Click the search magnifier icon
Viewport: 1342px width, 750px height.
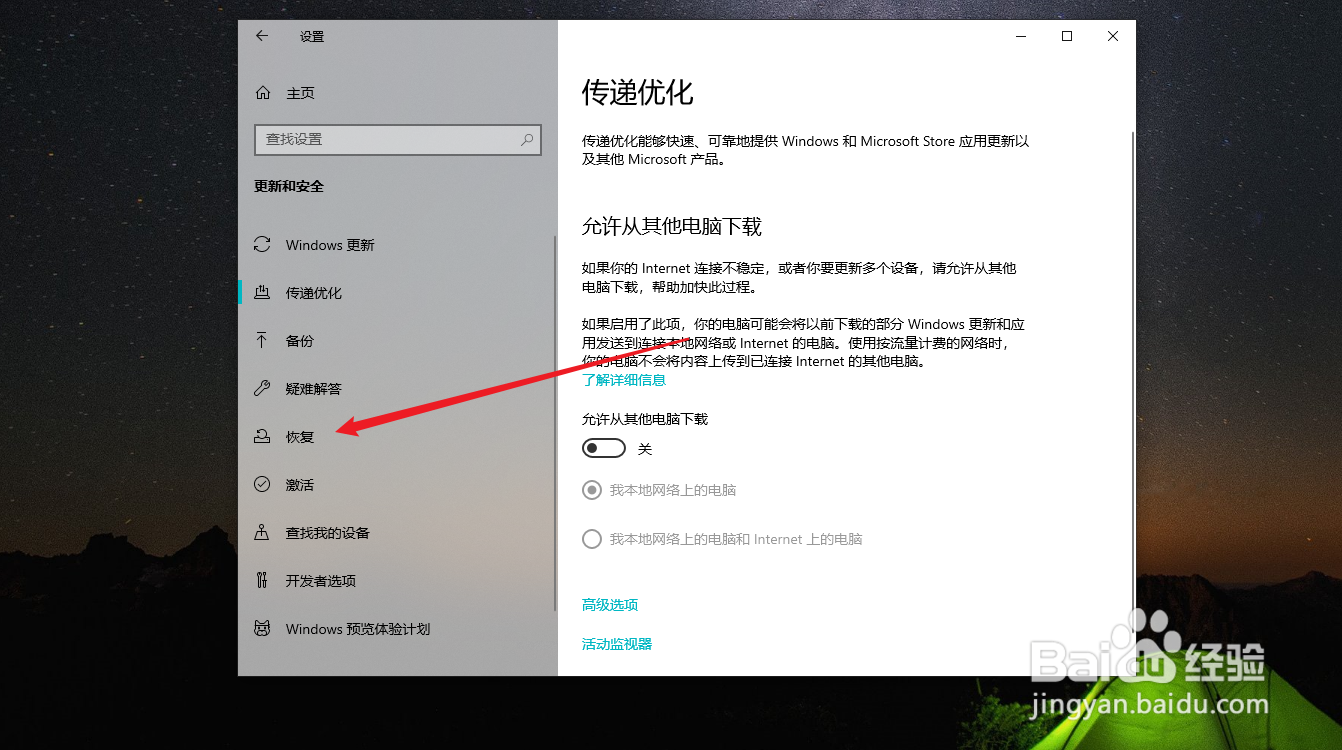(527, 140)
